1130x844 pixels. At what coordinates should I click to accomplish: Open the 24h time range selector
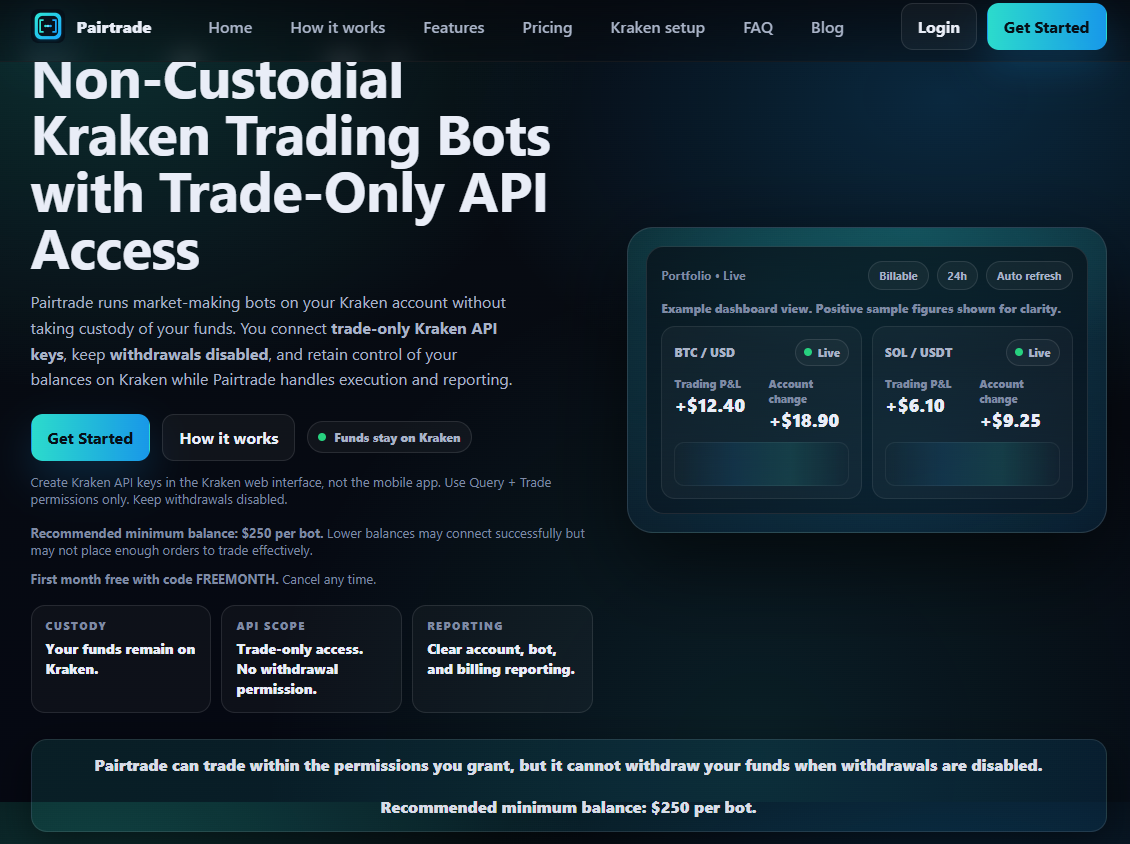pyautogui.click(x=957, y=275)
